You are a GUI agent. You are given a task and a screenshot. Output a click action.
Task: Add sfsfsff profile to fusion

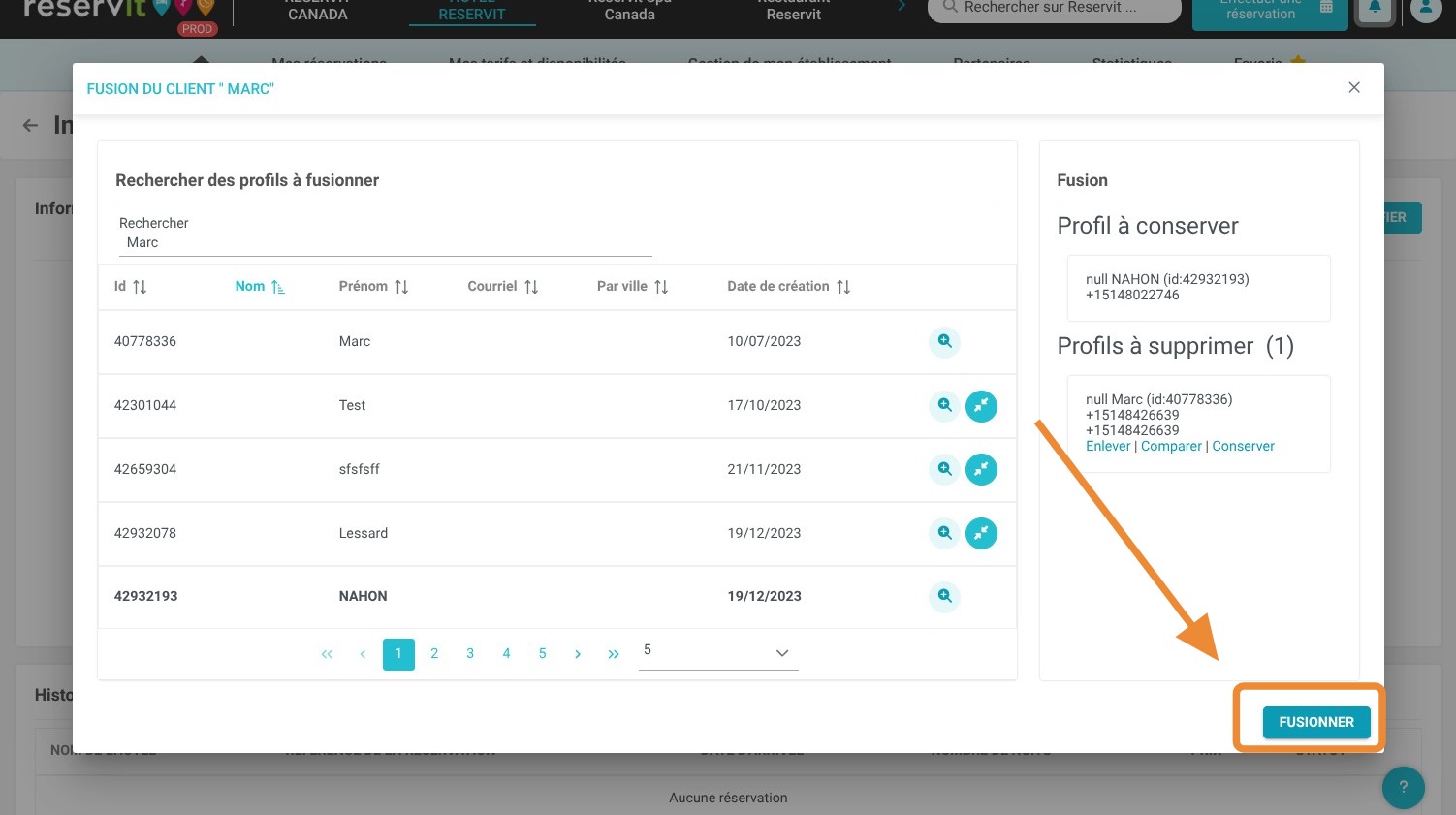pos(981,470)
